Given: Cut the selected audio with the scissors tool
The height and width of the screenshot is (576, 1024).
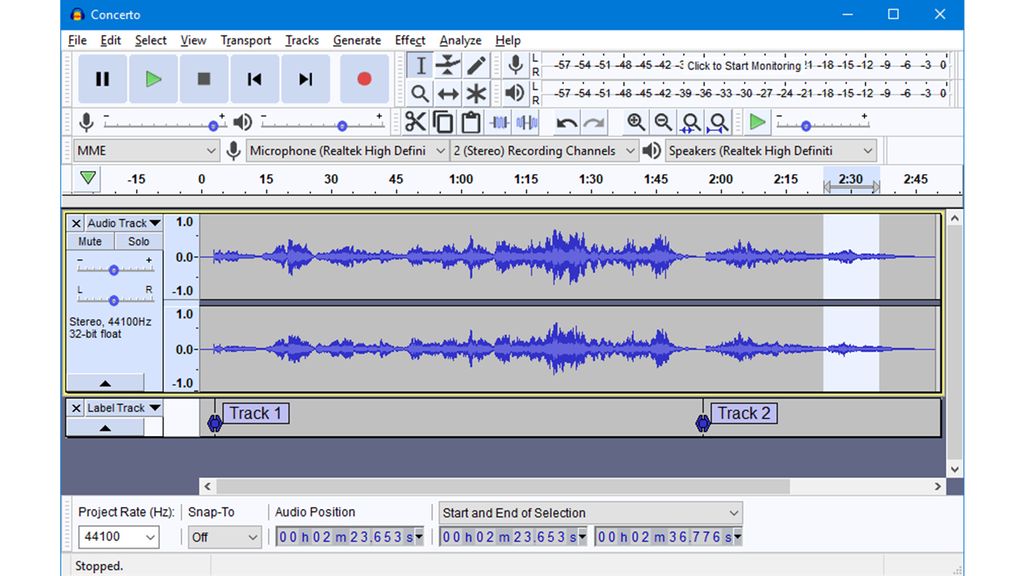Looking at the screenshot, I should 415,121.
